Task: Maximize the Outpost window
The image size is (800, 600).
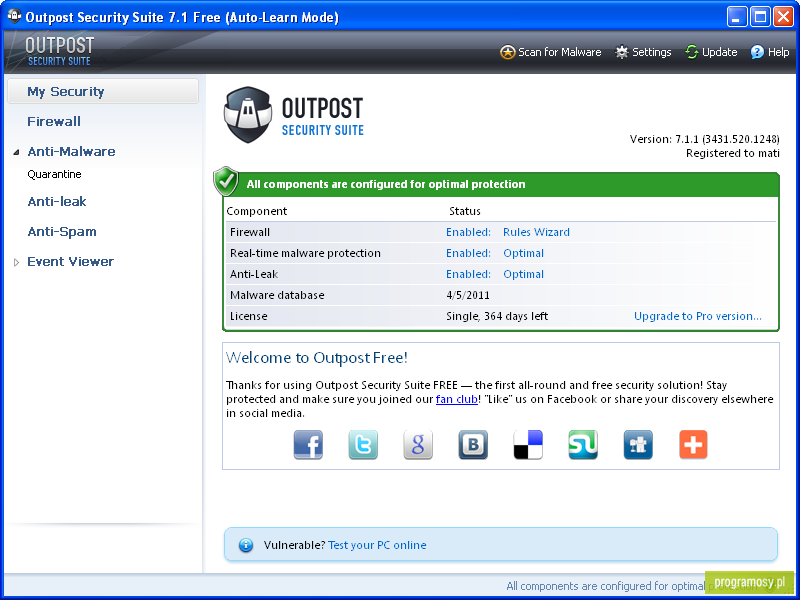Action: tap(760, 17)
